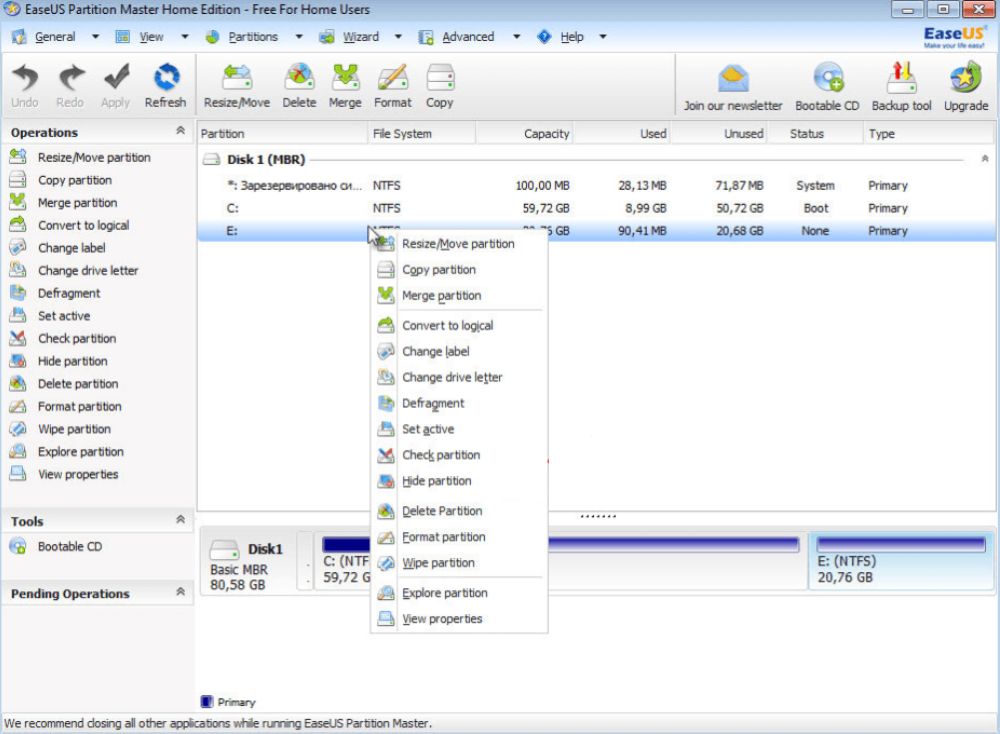Open the Wizard menu
The image size is (1000, 734).
(360, 37)
